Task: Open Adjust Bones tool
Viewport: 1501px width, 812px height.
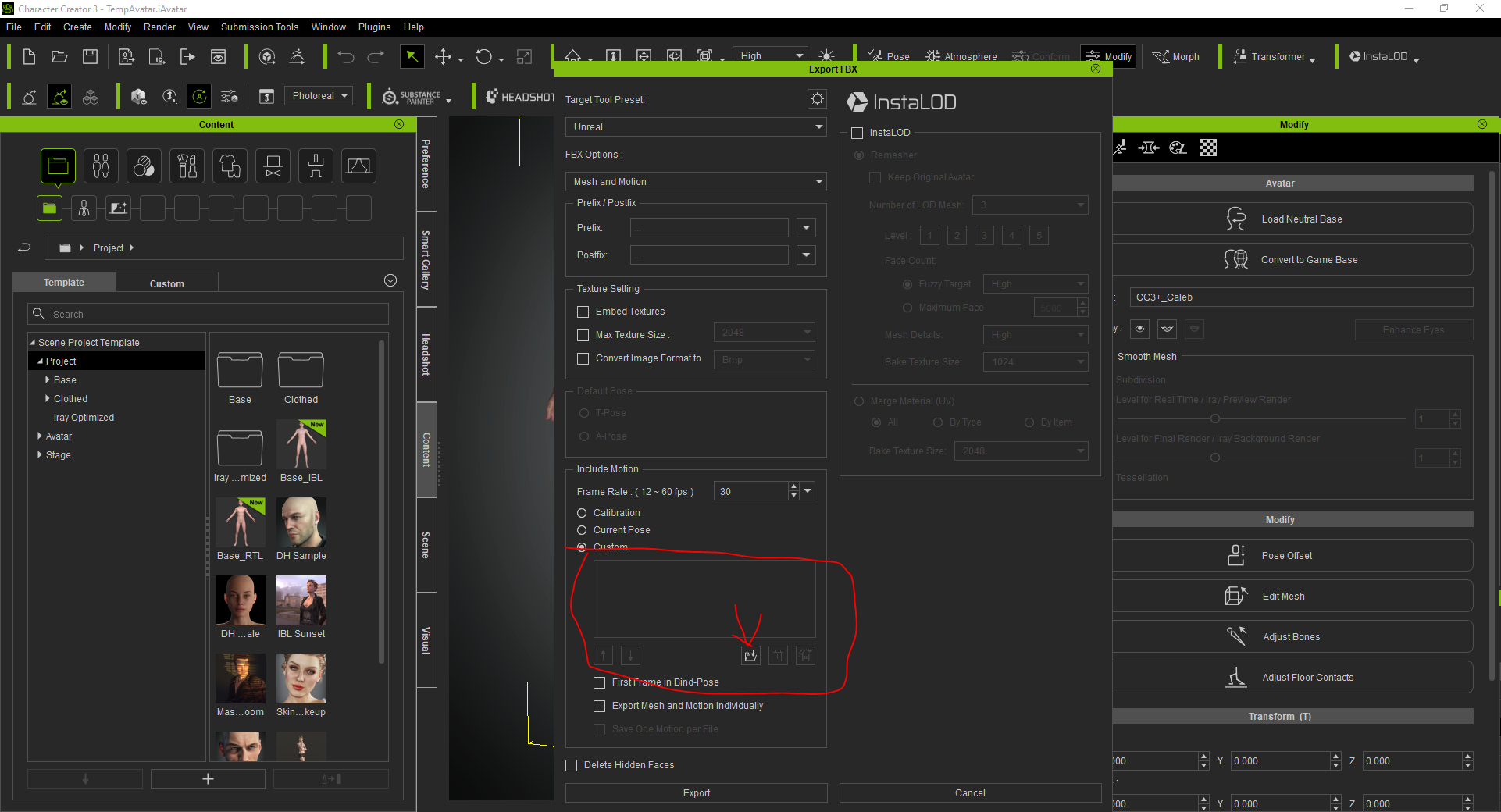Action: (1293, 637)
